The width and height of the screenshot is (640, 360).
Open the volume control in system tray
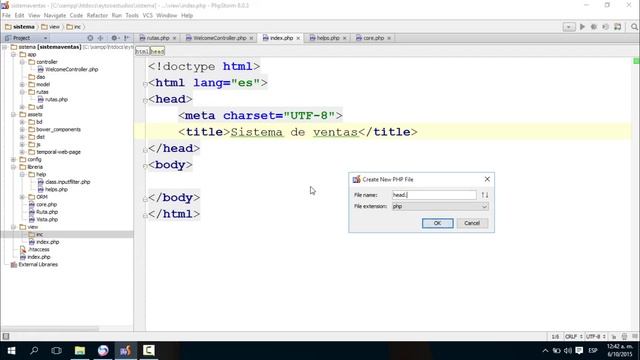point(568,351)
